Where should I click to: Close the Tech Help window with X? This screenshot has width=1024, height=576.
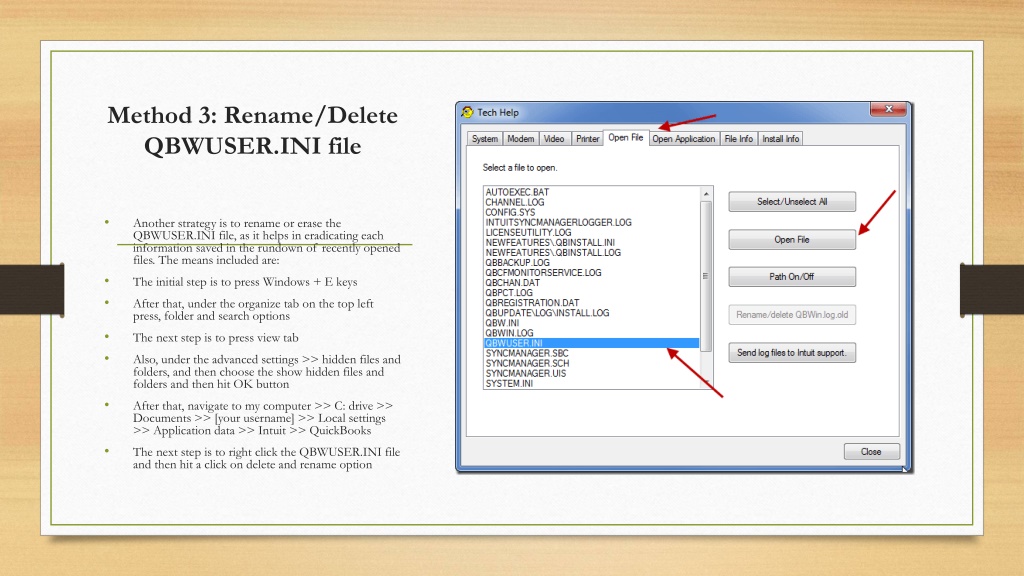click(888, 109)
